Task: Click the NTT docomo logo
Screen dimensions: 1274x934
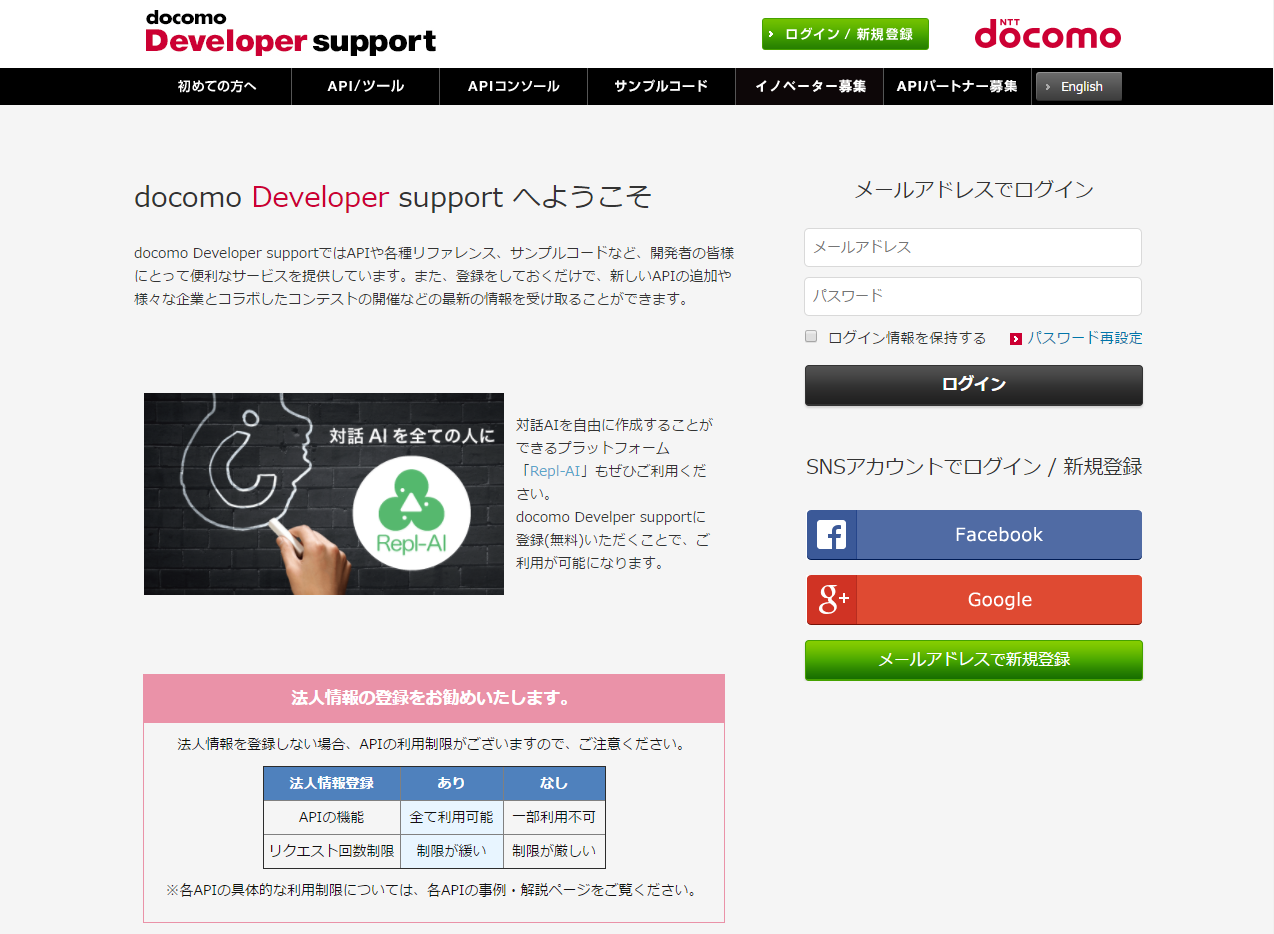Action: [1047, 33]
